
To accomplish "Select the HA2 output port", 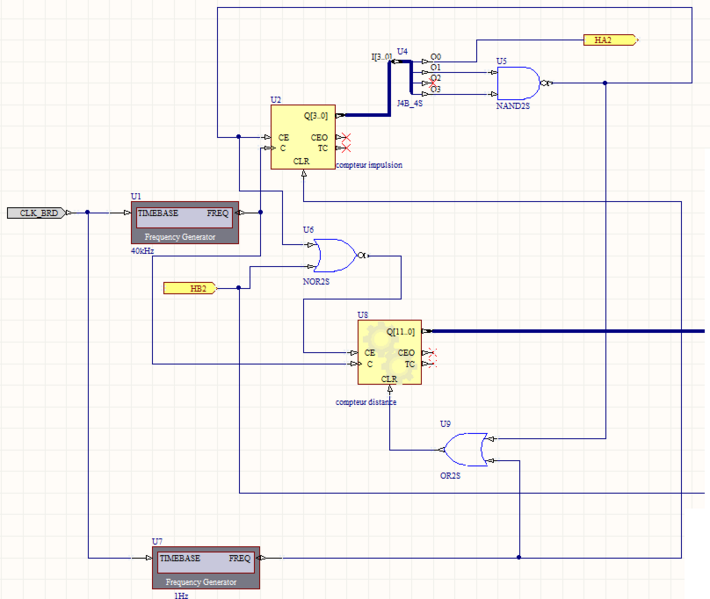I will pyautogui.click(x=608, y=40).
